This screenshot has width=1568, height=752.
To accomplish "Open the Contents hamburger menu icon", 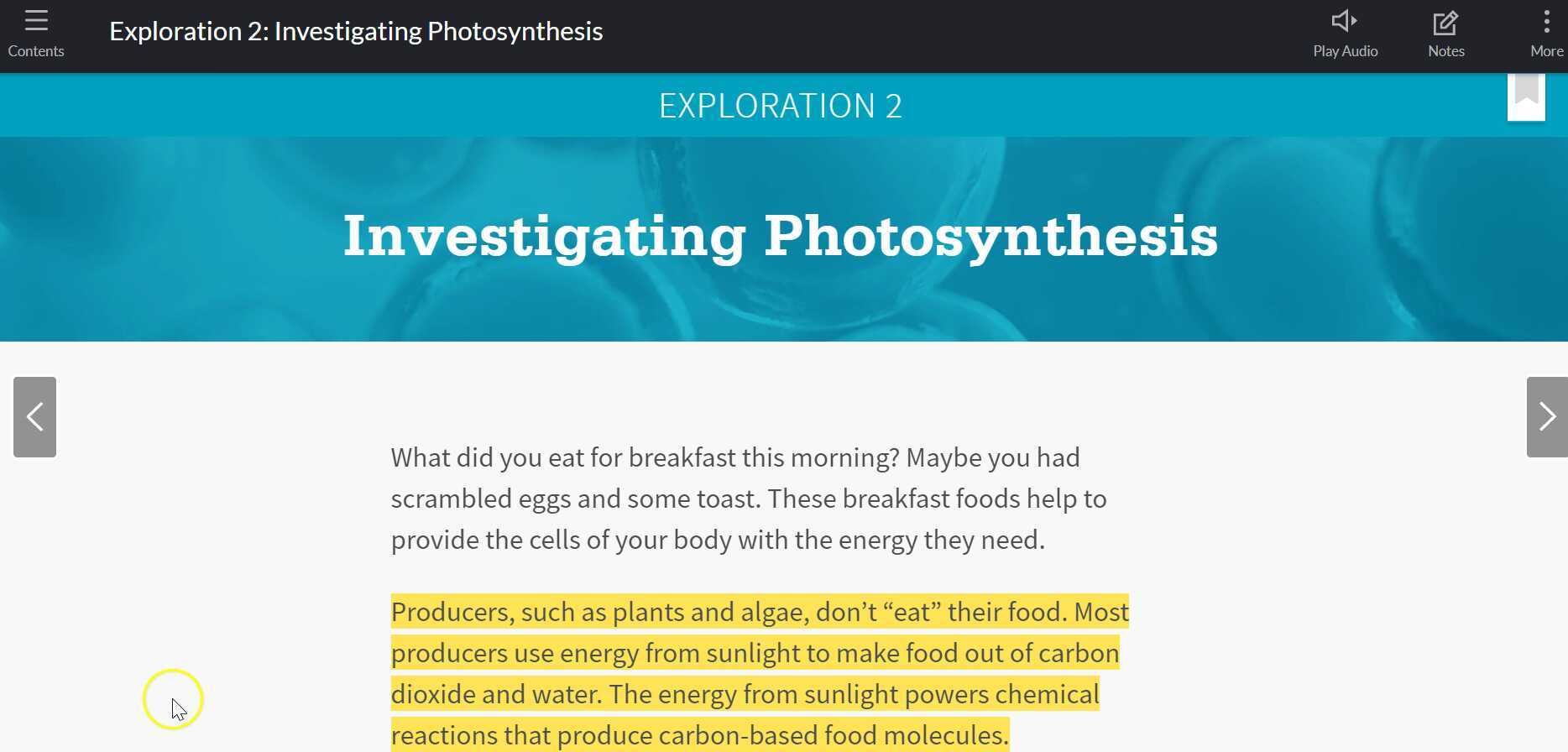I will [x=36, y=21].
